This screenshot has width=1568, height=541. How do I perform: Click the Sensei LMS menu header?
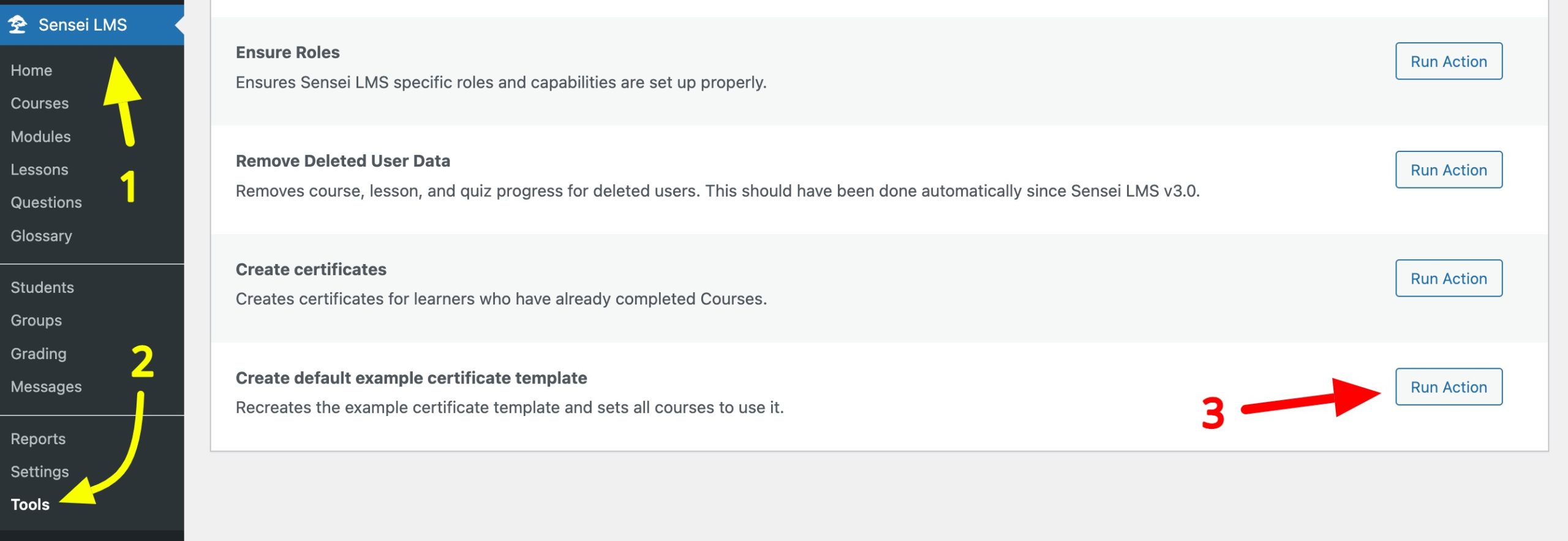[x=83, y=25]
